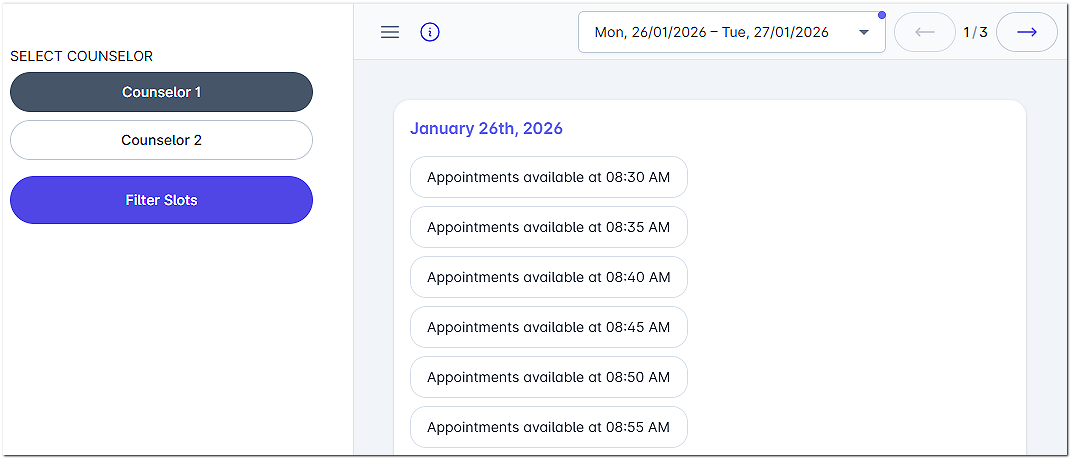Click the Select Counselor label
The width and height of the screenshot is (1071, 459).
82,57
